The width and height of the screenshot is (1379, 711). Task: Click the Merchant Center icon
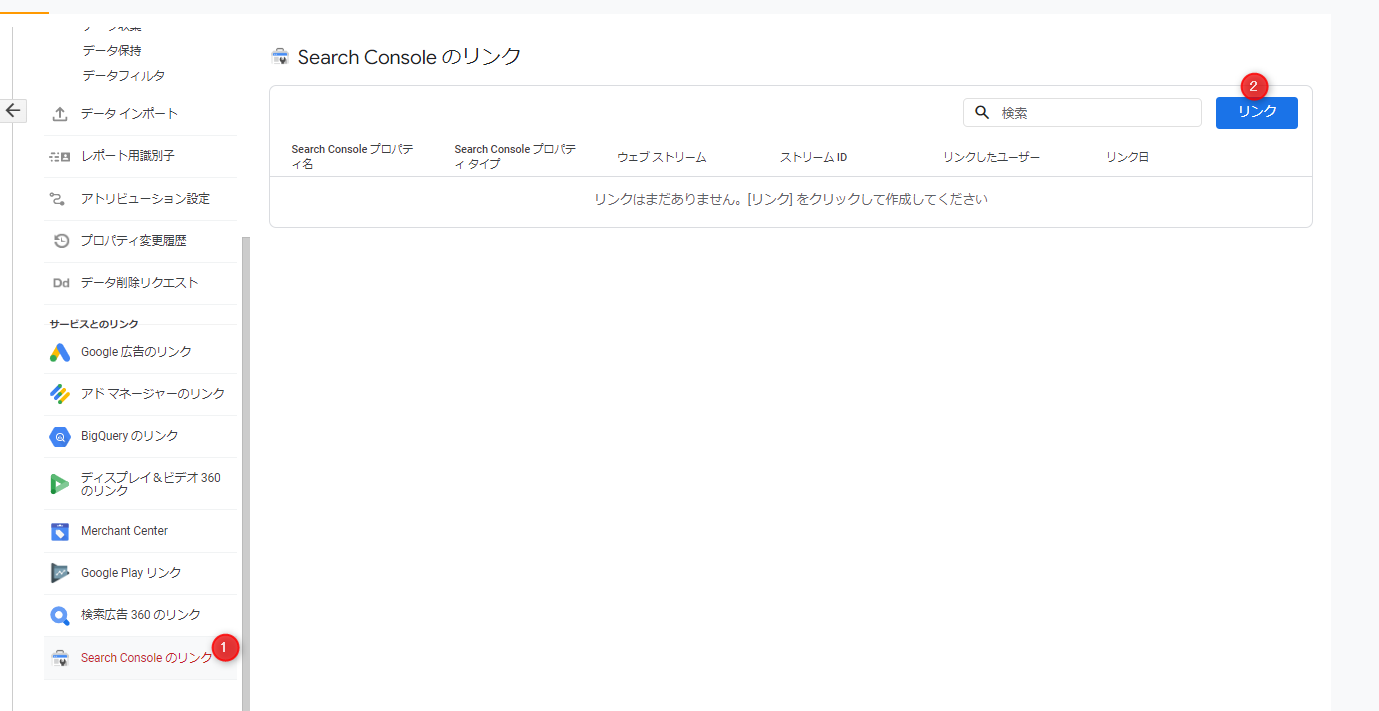[60, 531]
